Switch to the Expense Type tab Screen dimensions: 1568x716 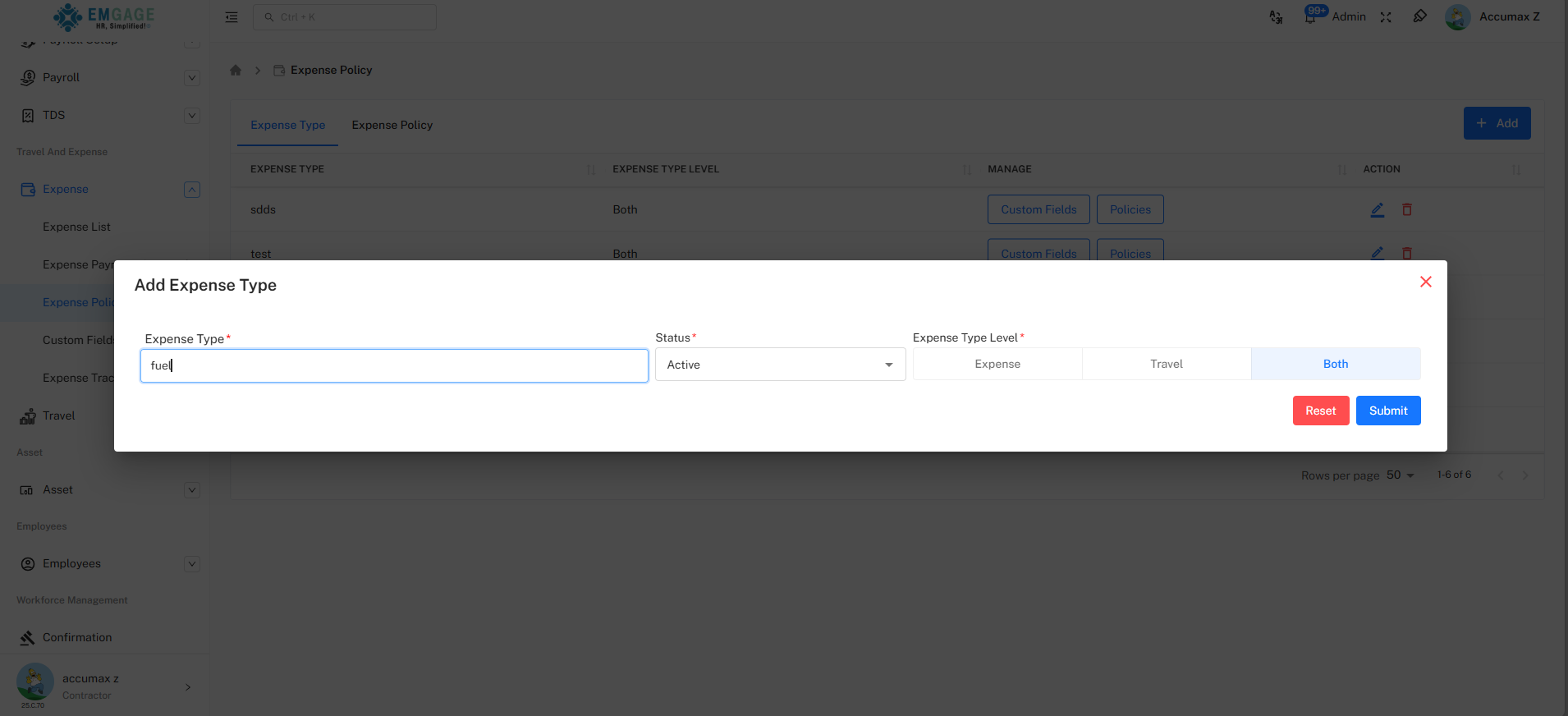click(x=287, y=125)
